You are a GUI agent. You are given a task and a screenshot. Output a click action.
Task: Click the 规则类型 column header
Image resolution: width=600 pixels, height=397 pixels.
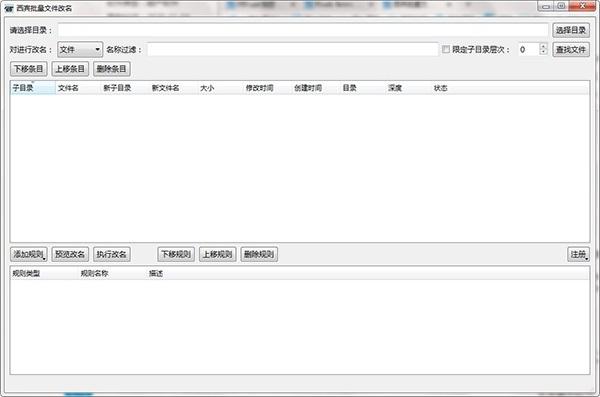(44, 273)
